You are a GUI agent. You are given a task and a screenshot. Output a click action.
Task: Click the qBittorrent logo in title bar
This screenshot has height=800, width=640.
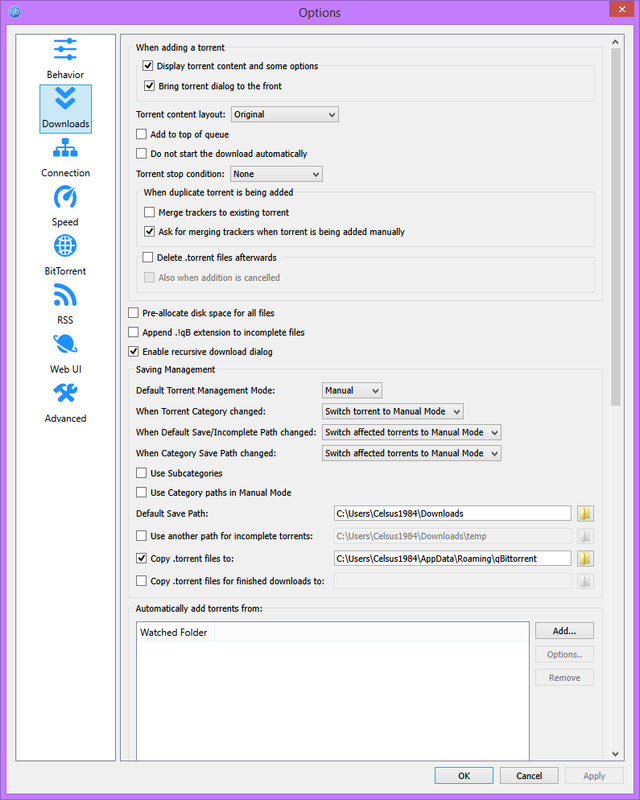[14, 12]
